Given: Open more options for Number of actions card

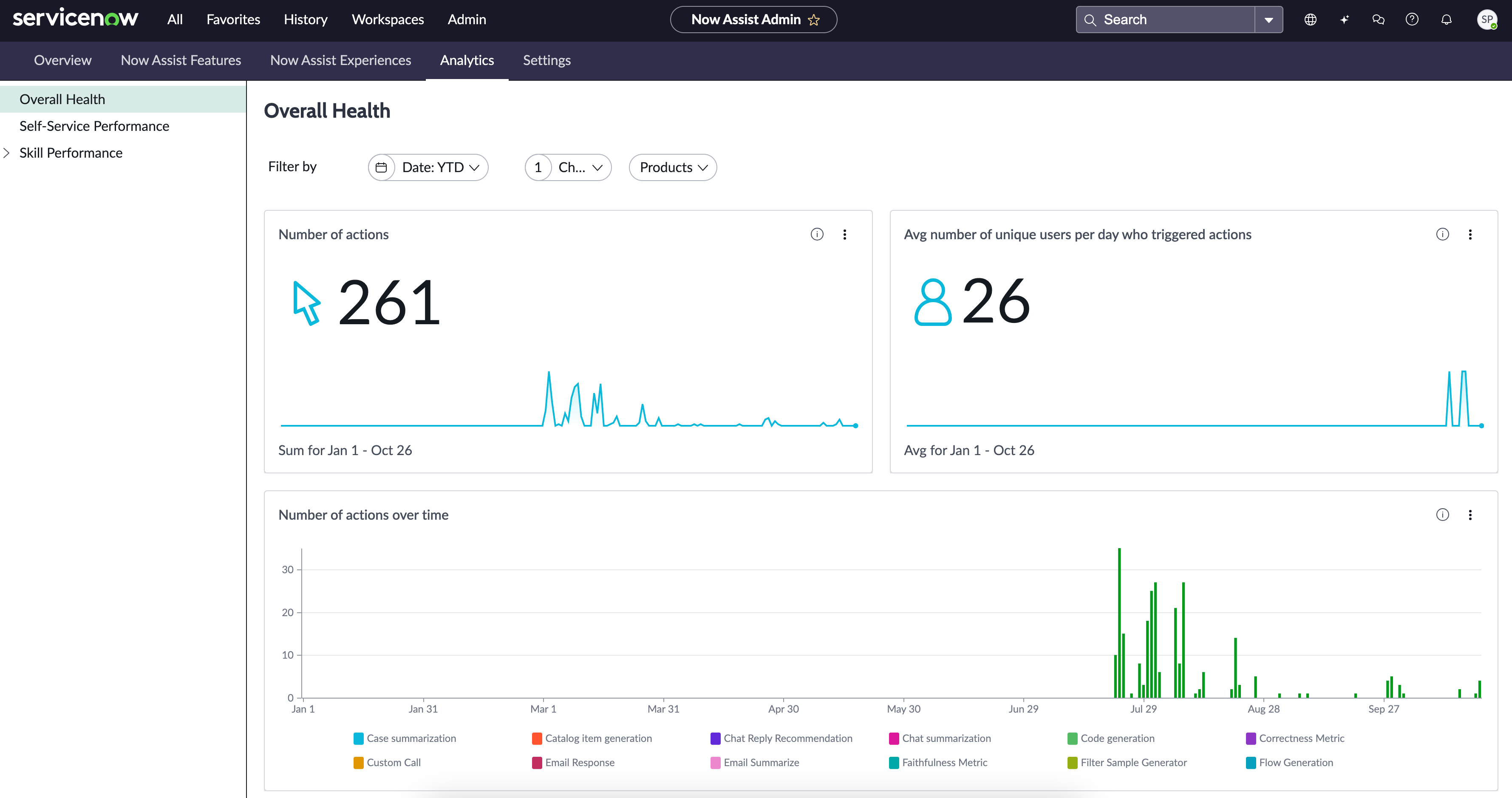Looking at the screenshot, I should (x=845, y=234).
